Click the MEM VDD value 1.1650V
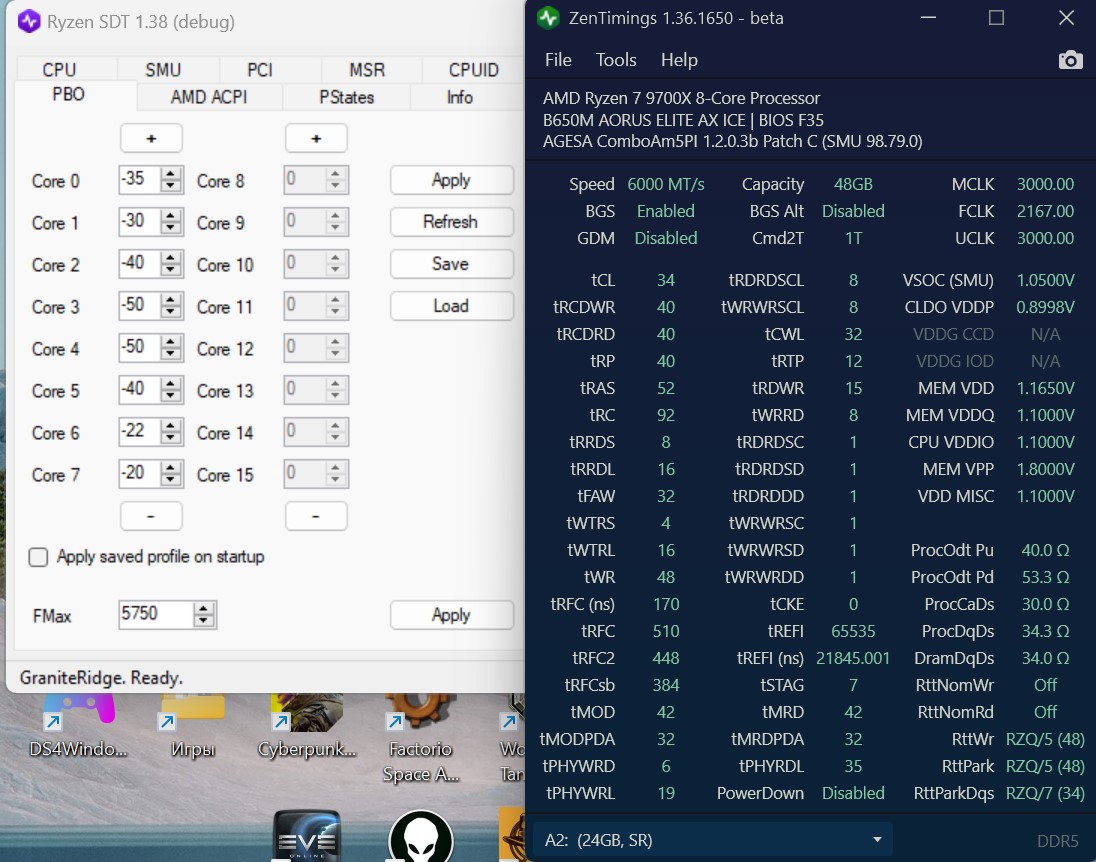Image resolution: width=1096 pixels, height=862 pixels. click(1045, 389)
